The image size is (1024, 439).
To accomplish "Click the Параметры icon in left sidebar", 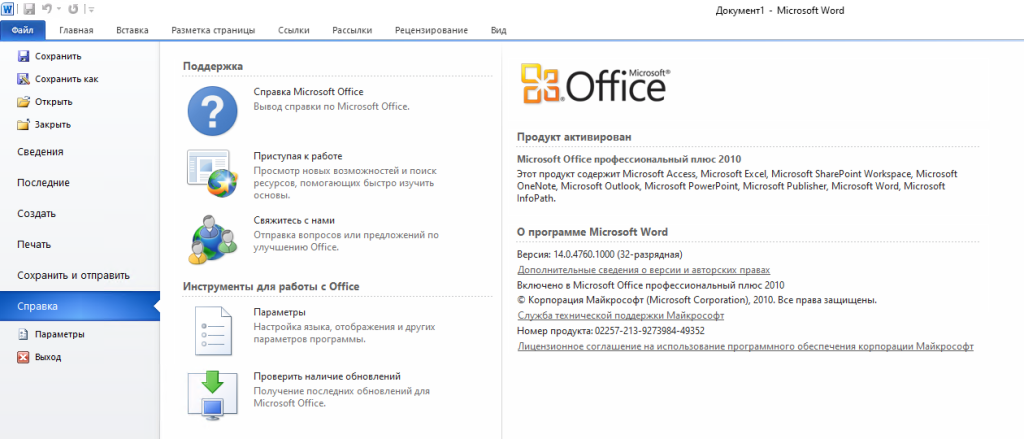I will pos(24,334).
